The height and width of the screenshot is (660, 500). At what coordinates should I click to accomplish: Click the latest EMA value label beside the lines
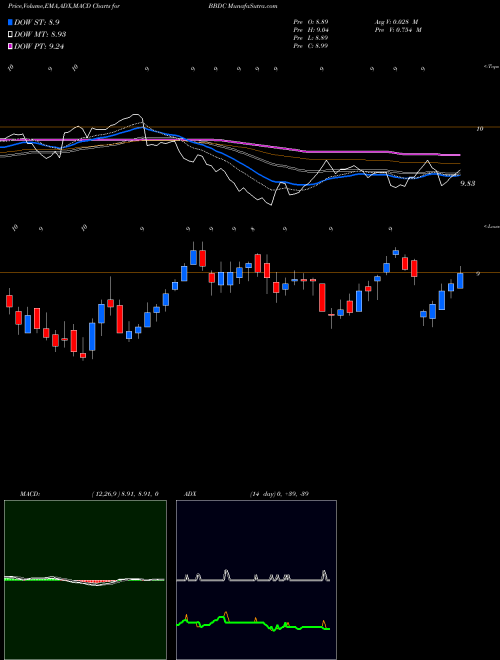tap(468, 184)
